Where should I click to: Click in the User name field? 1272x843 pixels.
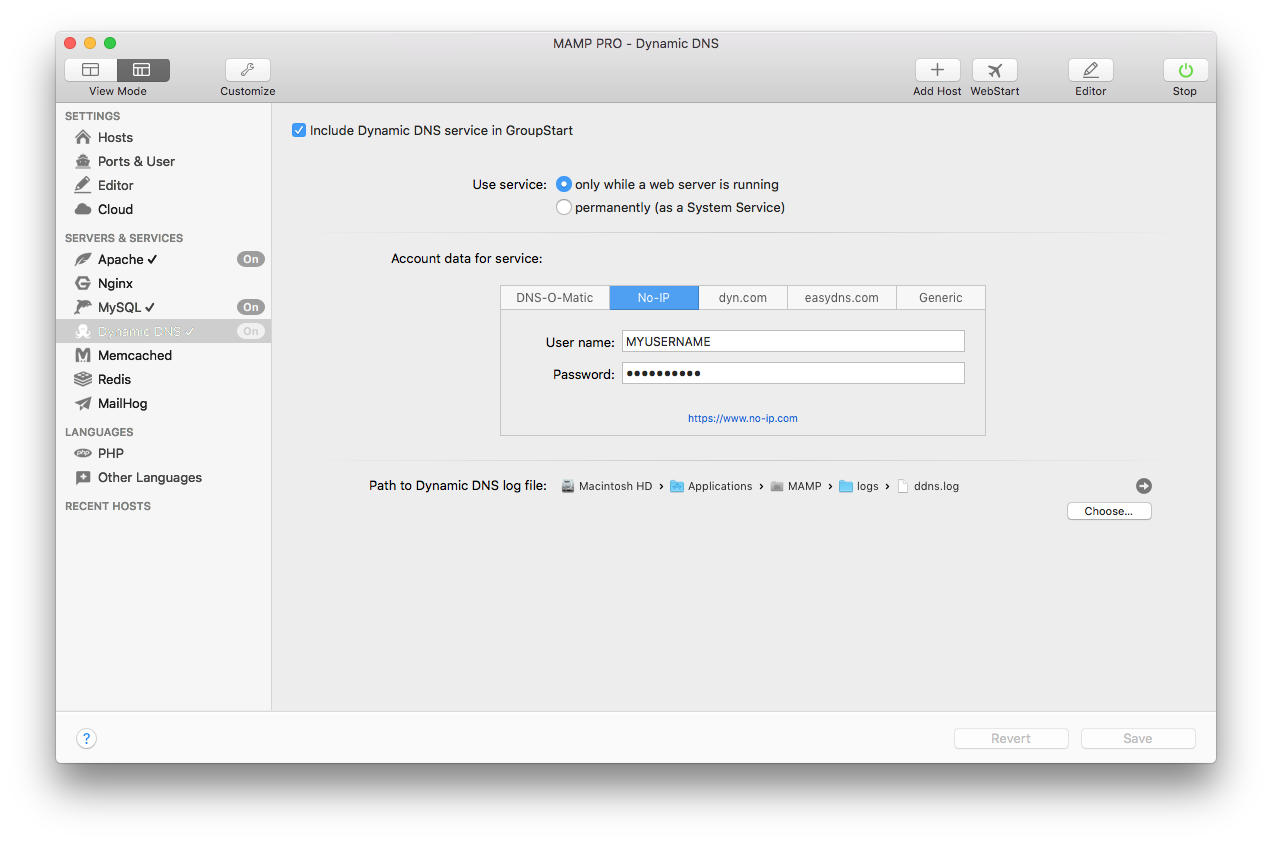click(x=792, y=341)
